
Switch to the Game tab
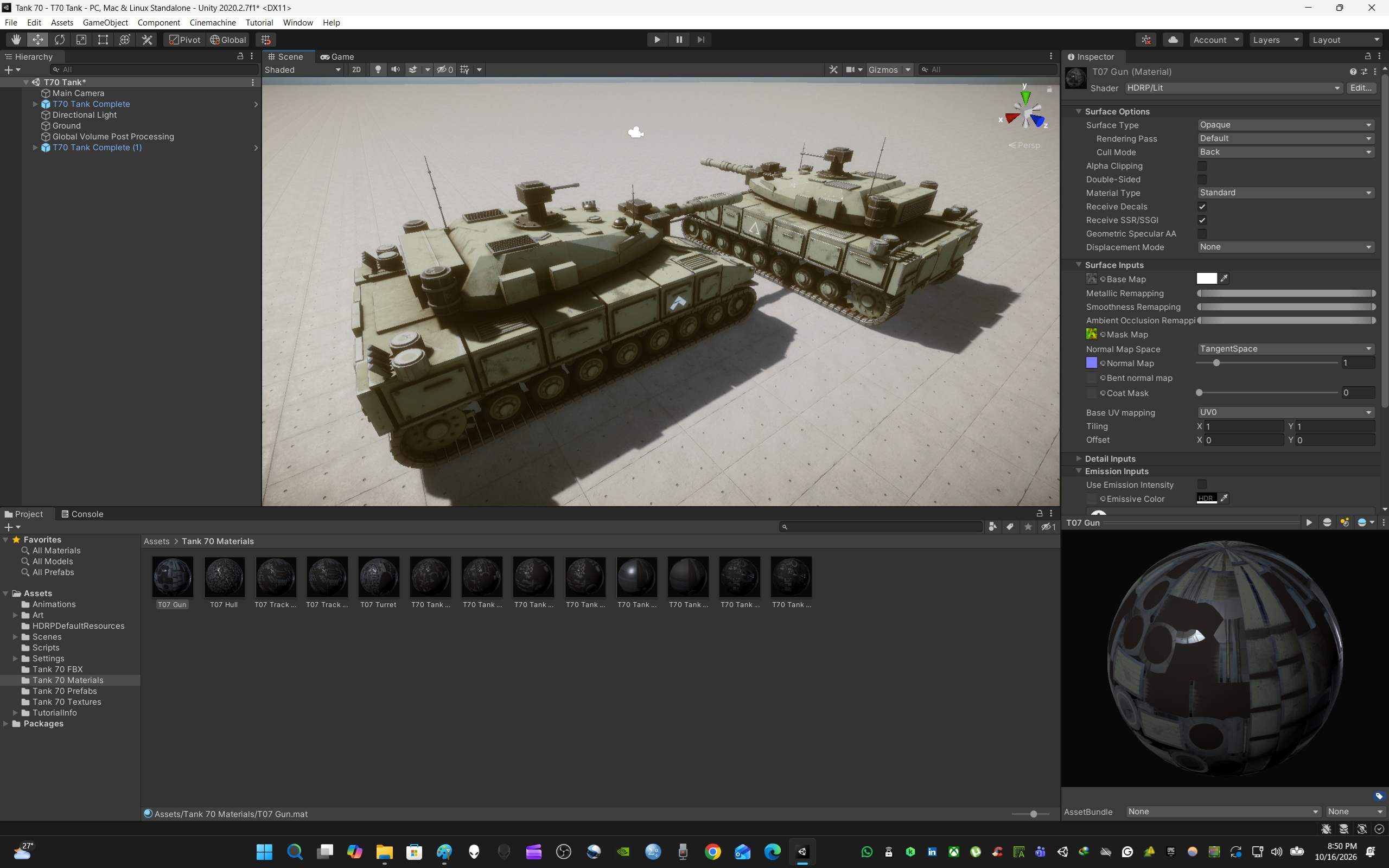[x=337, y=56]
